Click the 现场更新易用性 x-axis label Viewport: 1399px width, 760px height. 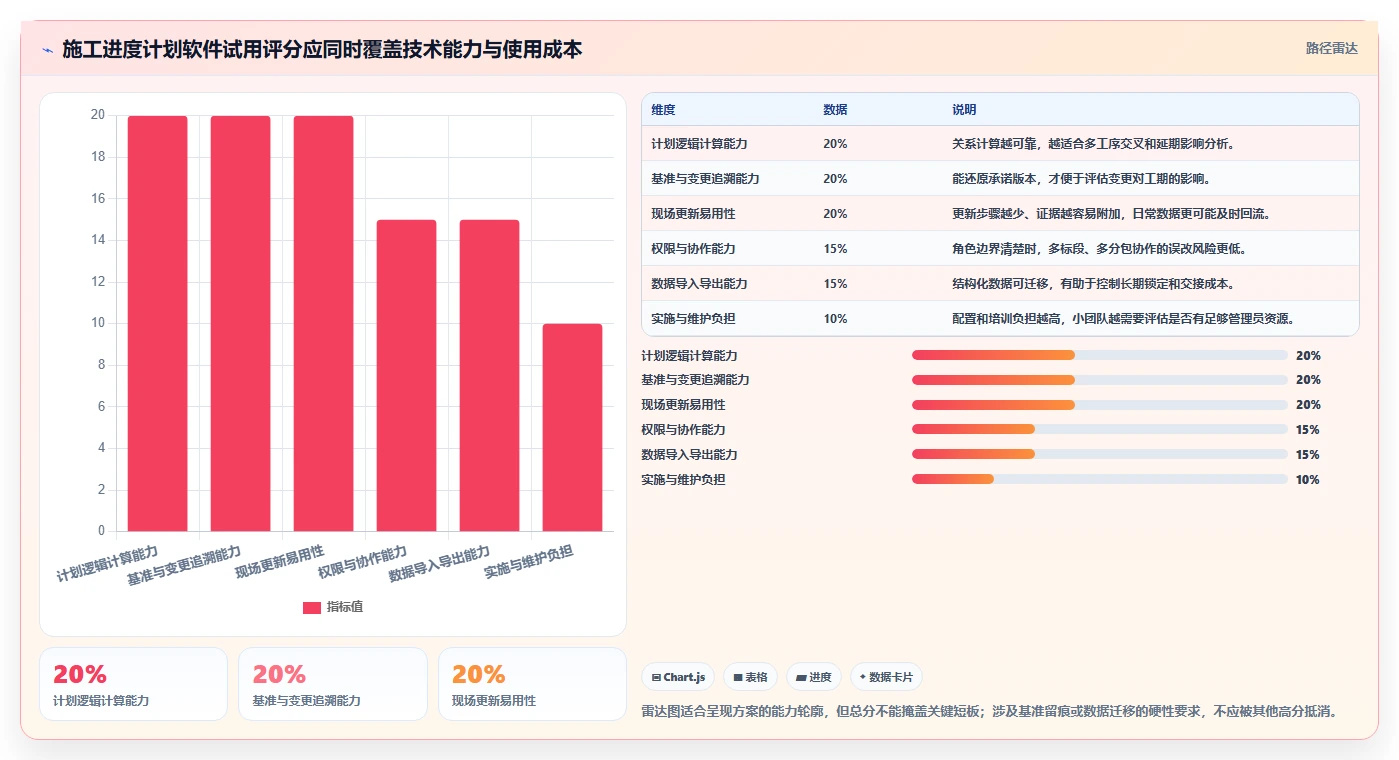click(x=280, y=562)
